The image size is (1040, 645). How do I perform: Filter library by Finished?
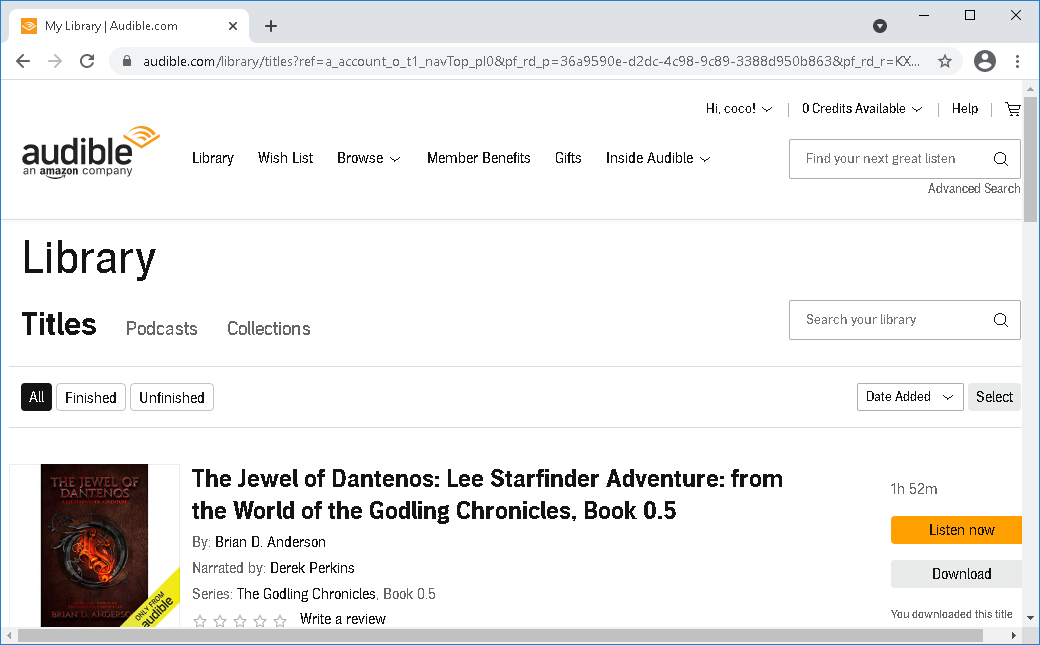click(91, 397)
